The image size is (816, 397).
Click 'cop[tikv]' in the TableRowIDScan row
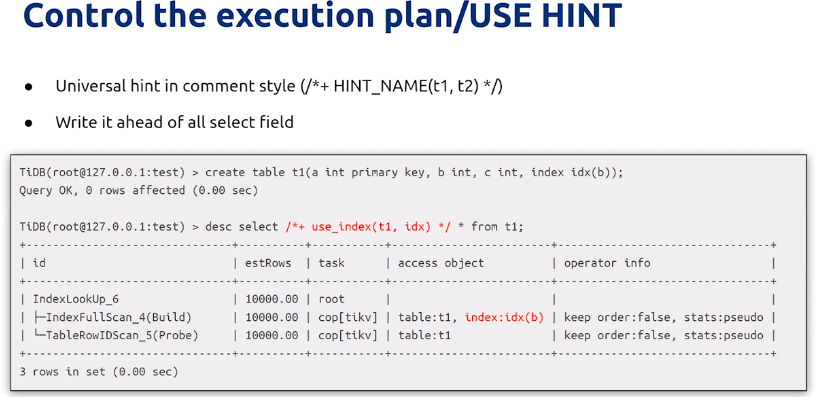(348, 336)
